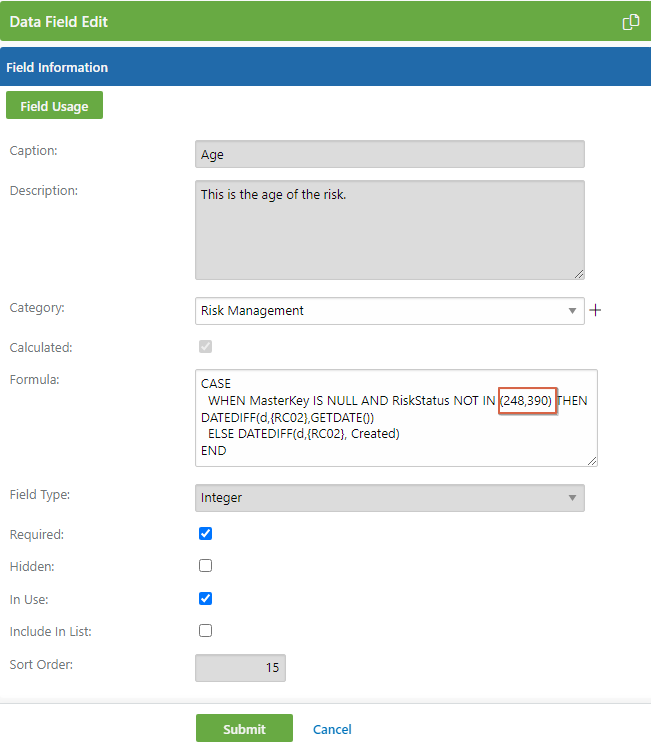Click the Sort Order field showing 15

point(240,668)
